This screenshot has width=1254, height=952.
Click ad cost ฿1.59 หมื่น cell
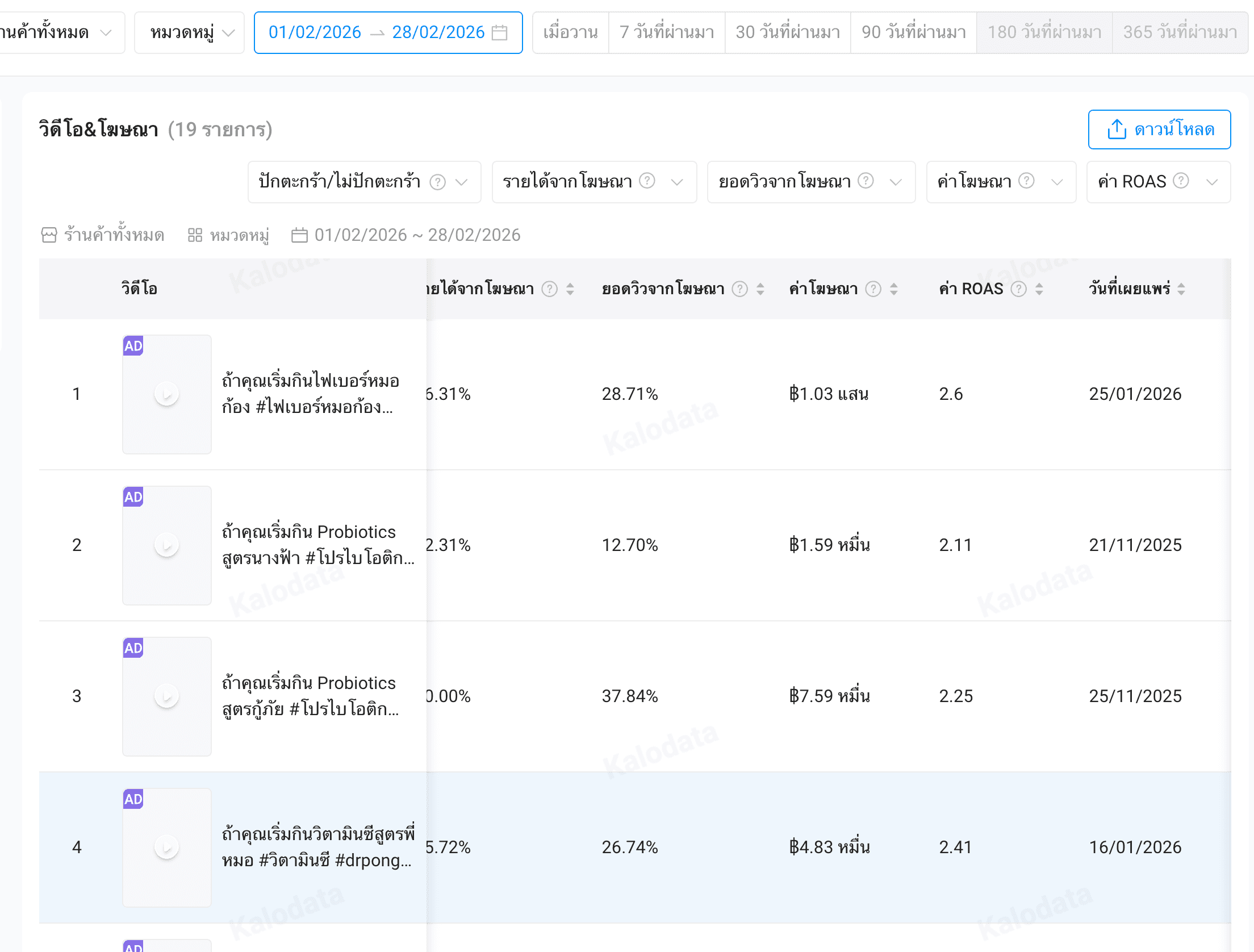(829, 545)
